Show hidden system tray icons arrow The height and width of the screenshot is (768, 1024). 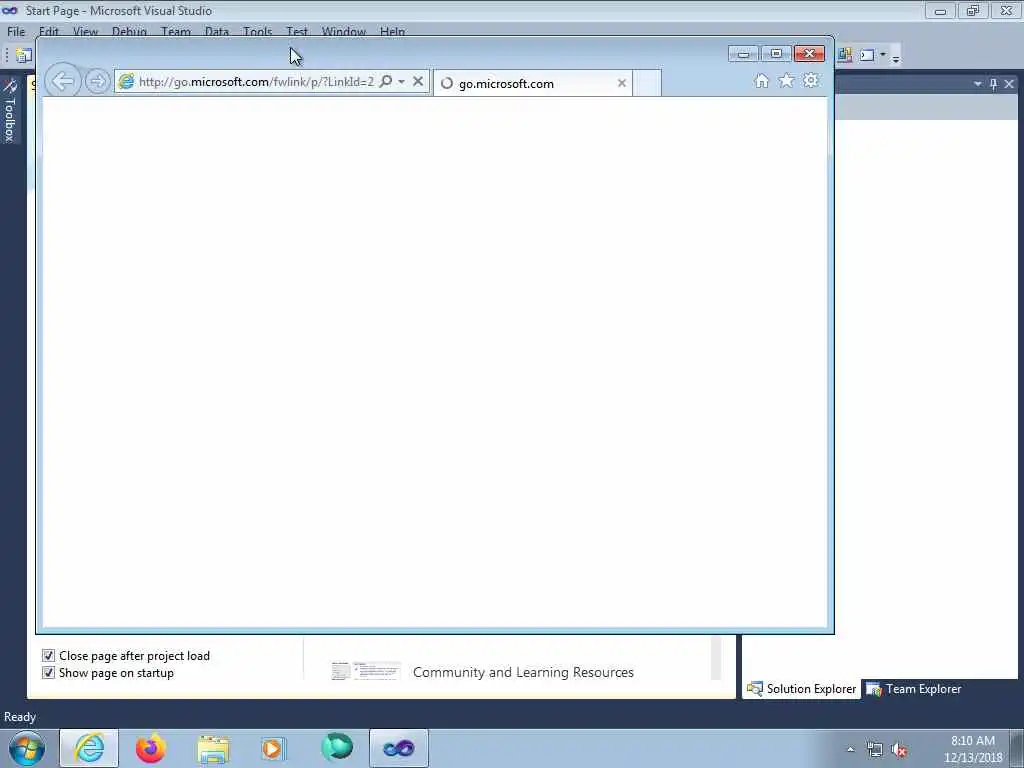[x=850, y=749]
